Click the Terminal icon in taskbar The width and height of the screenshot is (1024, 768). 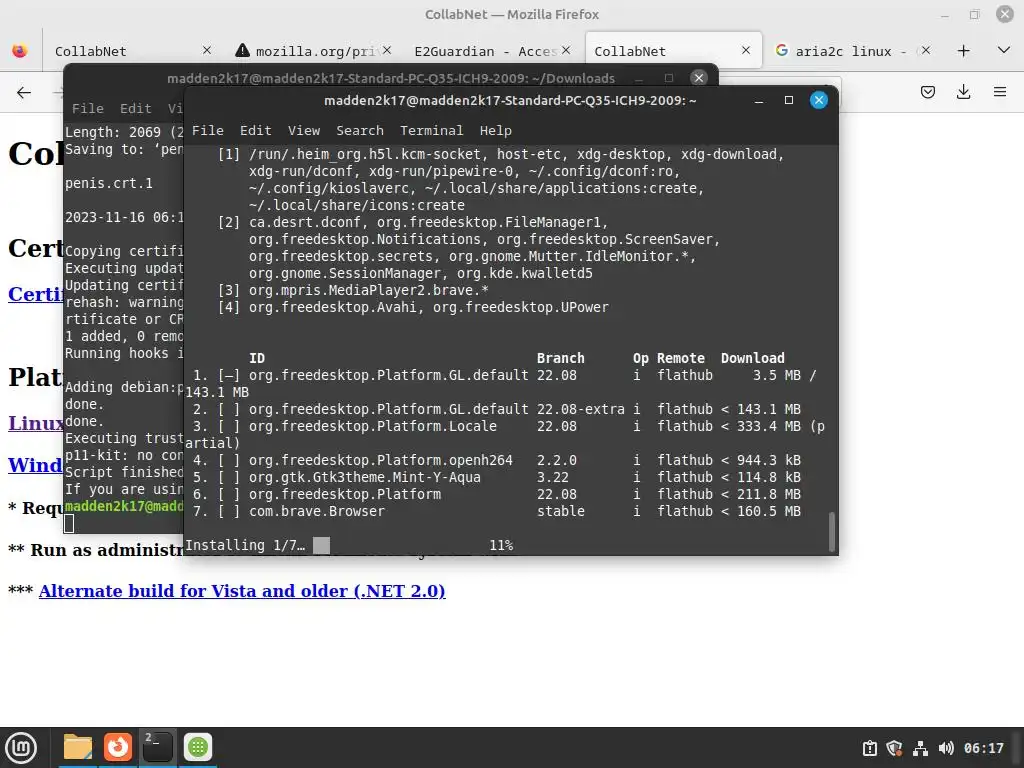157,747
